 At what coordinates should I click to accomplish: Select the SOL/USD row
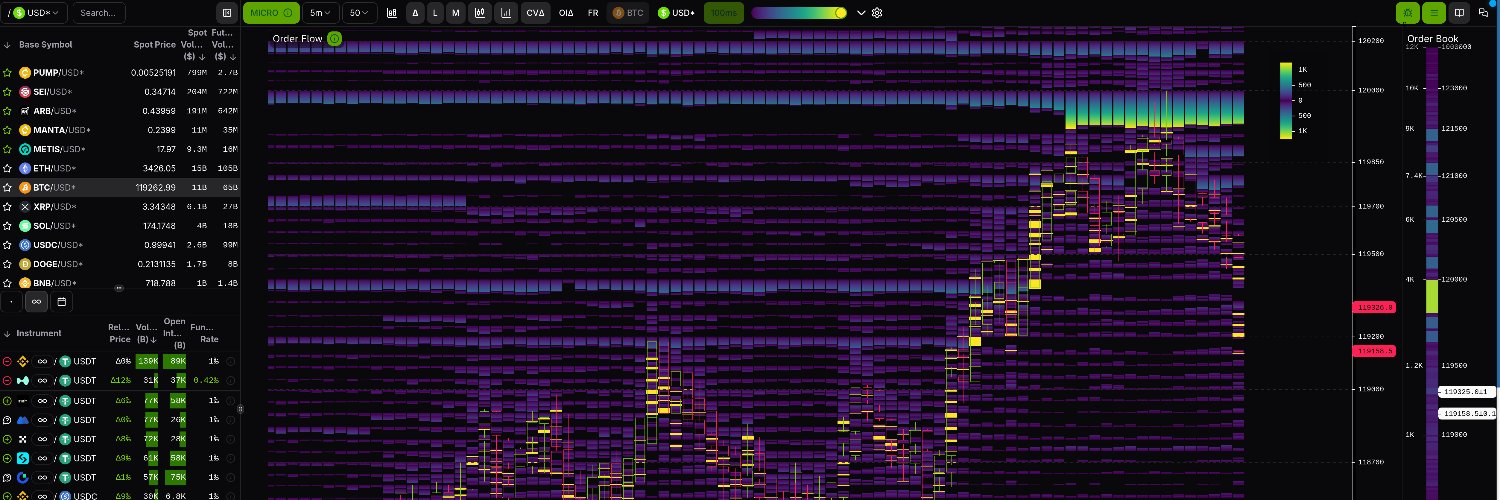click(x=120, y=226)
